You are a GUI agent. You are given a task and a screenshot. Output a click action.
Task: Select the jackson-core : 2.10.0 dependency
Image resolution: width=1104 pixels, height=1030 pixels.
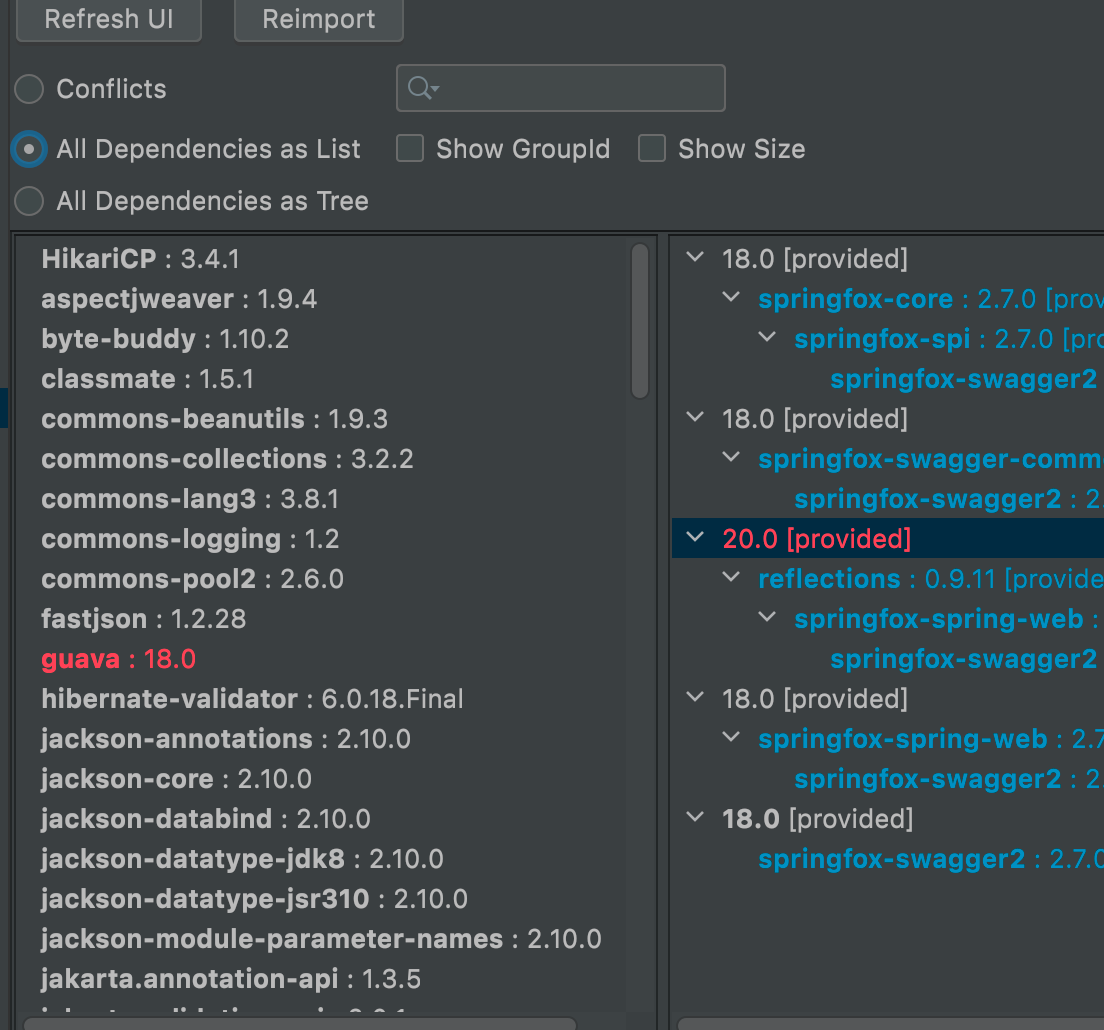point(176,779)
